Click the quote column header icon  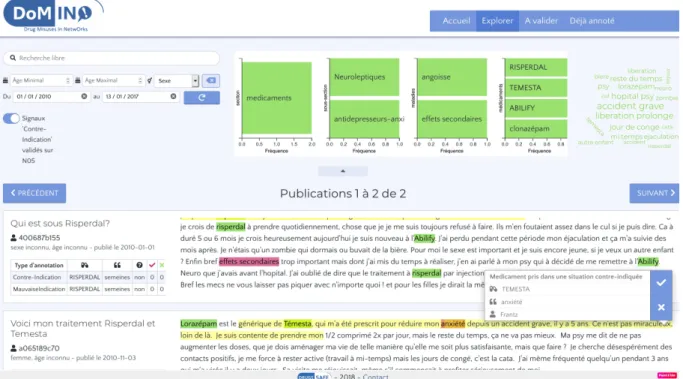[117, 265]
